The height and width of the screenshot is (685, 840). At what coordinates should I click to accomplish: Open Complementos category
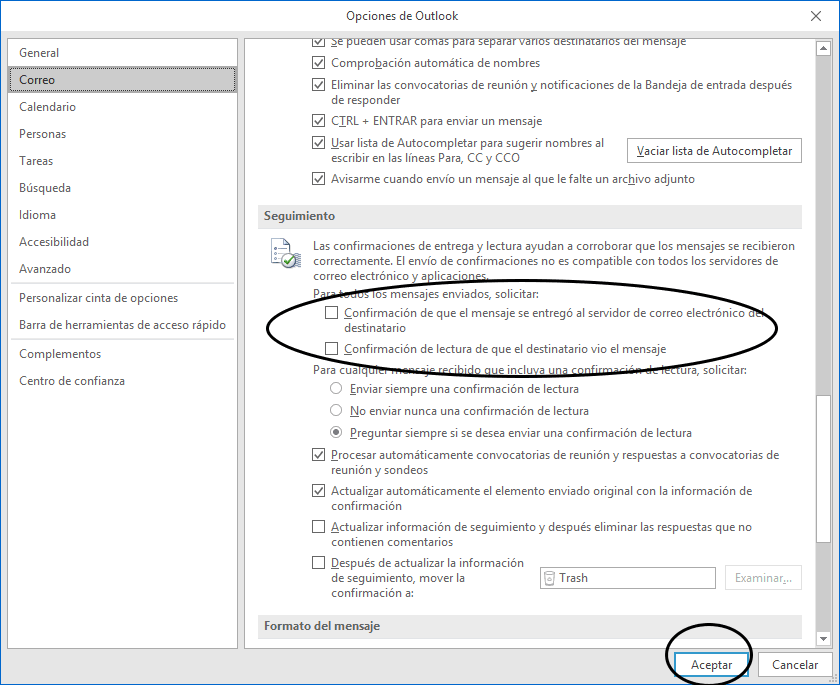(122, 353)
